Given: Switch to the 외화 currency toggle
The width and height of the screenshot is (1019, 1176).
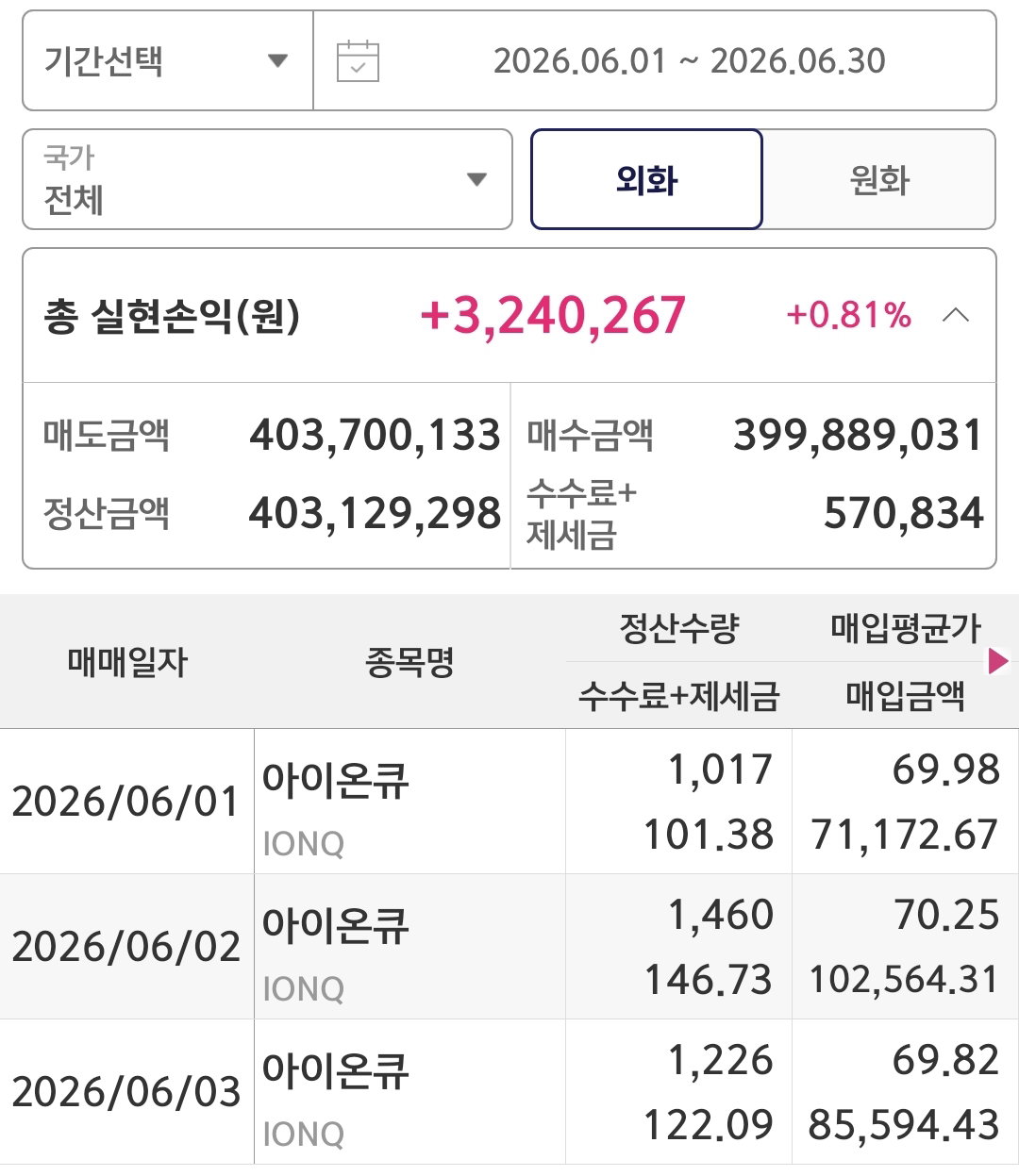Looking at the screenshot, I should click(646, 179).
